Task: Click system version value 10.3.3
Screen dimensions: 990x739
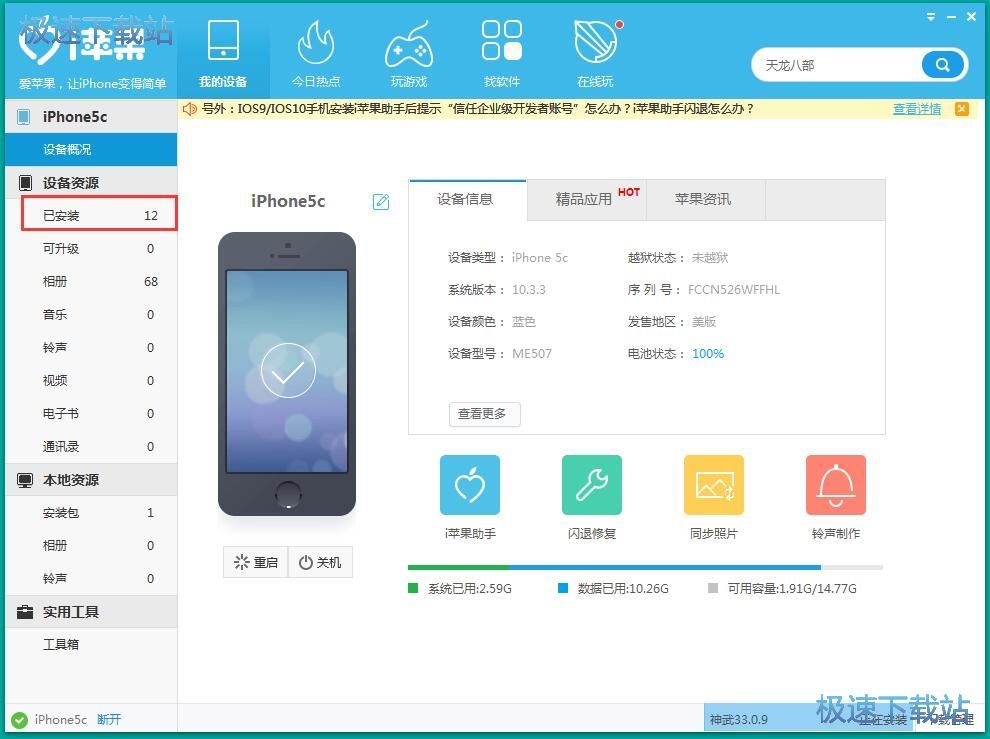Action: point(528,290)
